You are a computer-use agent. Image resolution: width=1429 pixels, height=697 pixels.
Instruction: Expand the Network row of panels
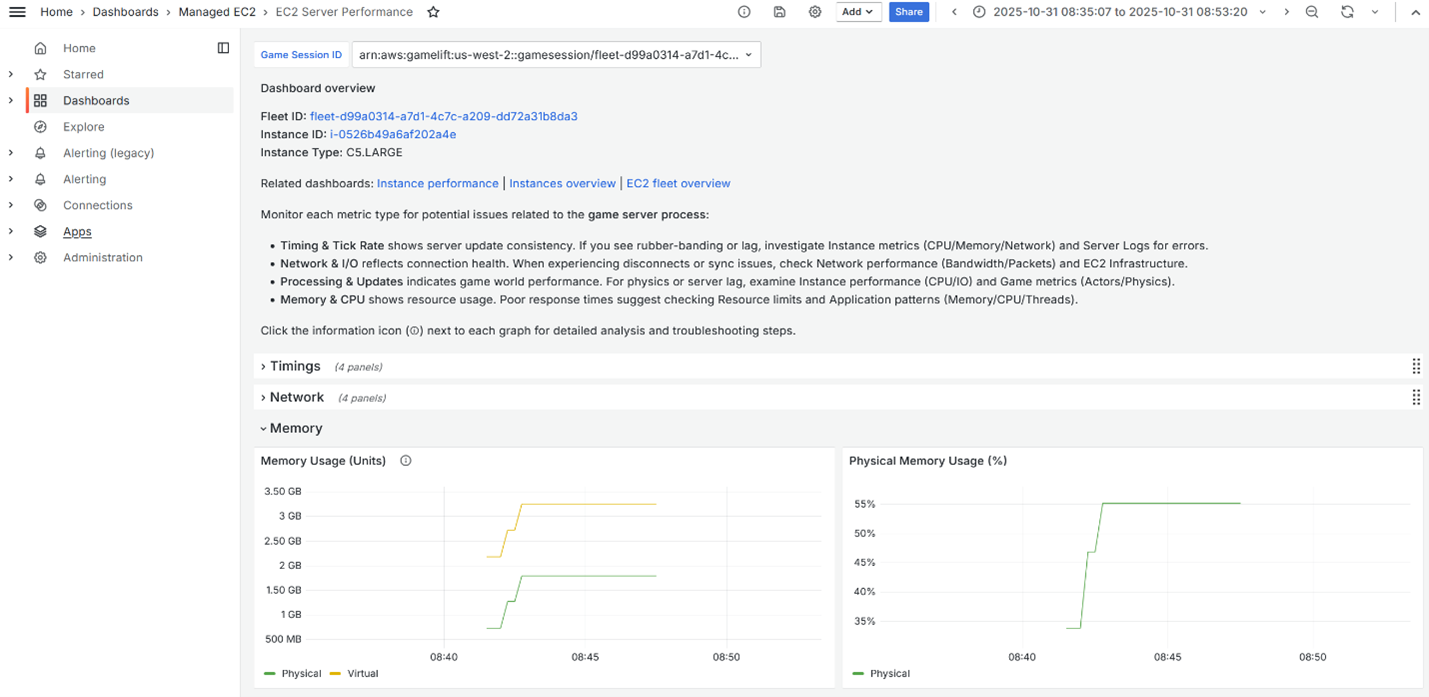pyautogui.click(x=297, y=397)
